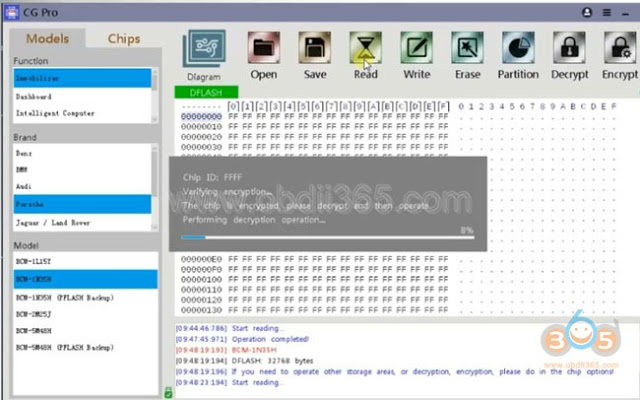Open the user account icon
Image resolution: width=640 pixels, height=400 pixels.
[587, 13]
